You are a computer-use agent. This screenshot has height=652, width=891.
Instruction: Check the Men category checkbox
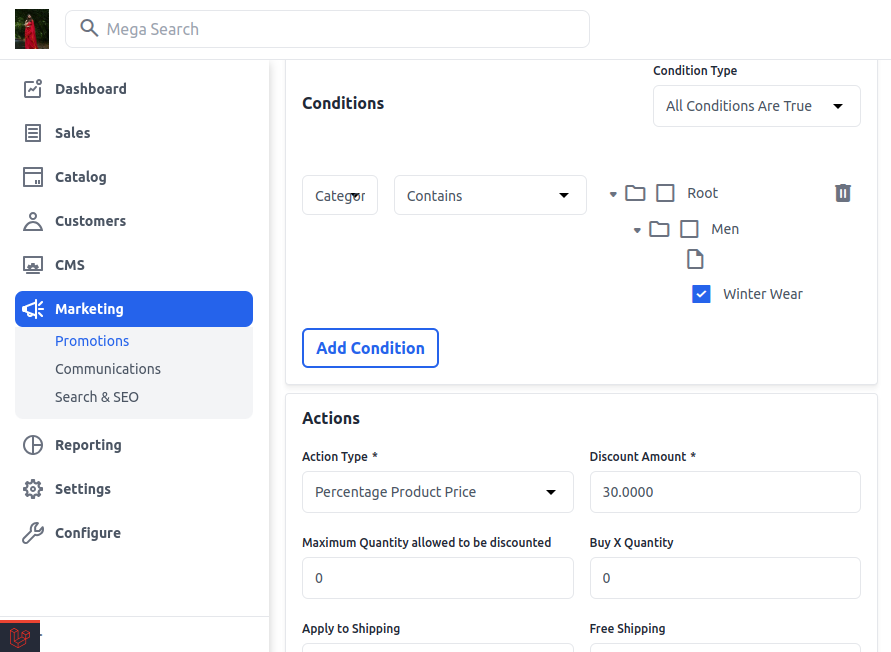click(689, 229)
